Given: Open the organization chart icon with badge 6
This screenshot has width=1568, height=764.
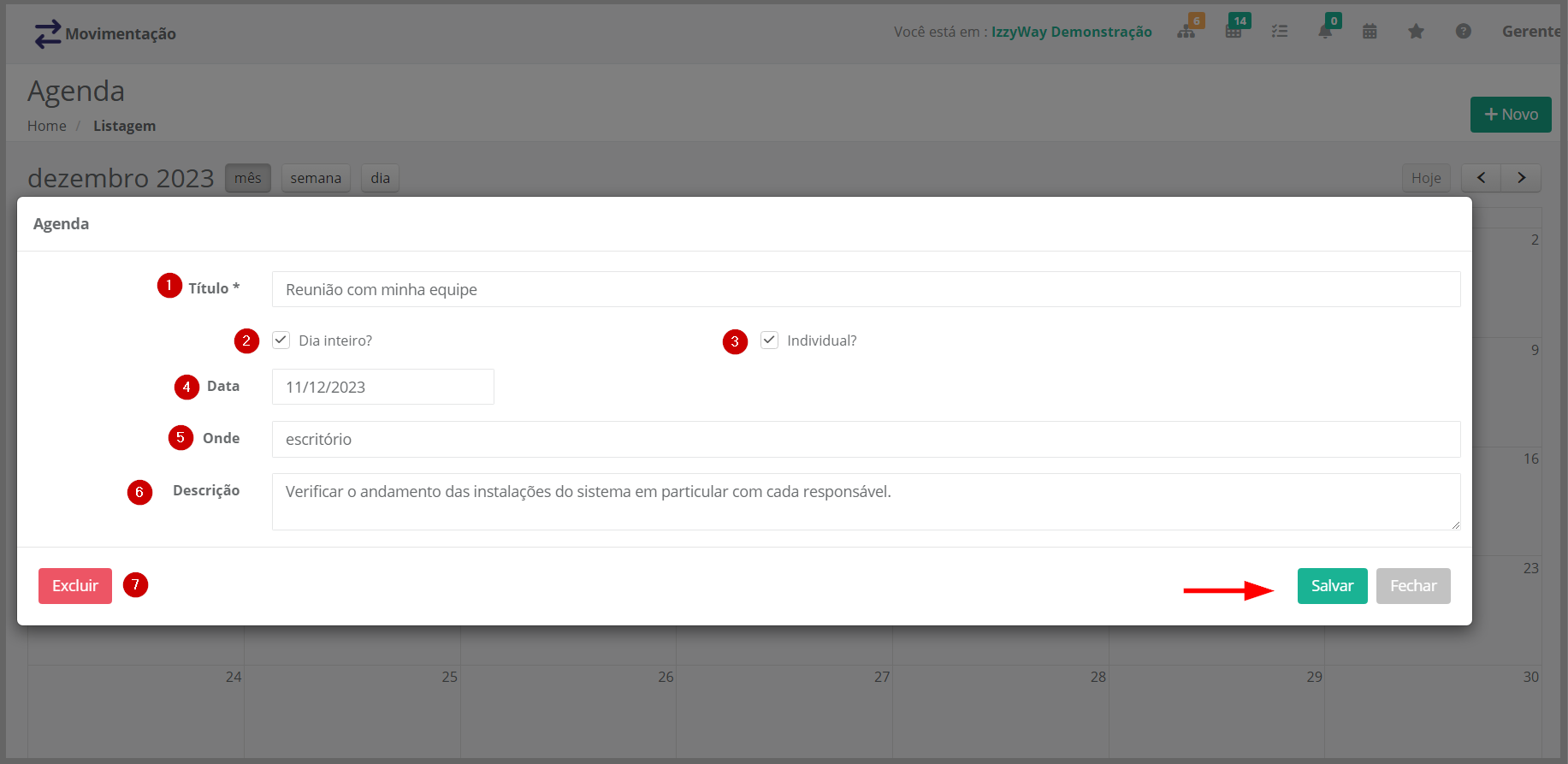Looking at the screenshot, I should click(1186, 32).
